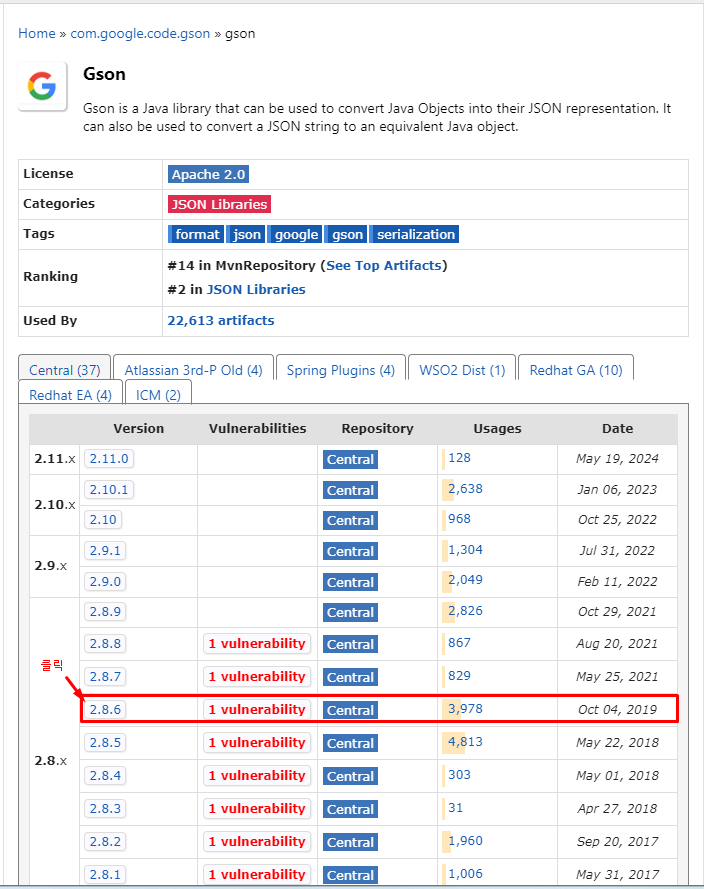Open 22,613 artifacts link

(221, 320)
